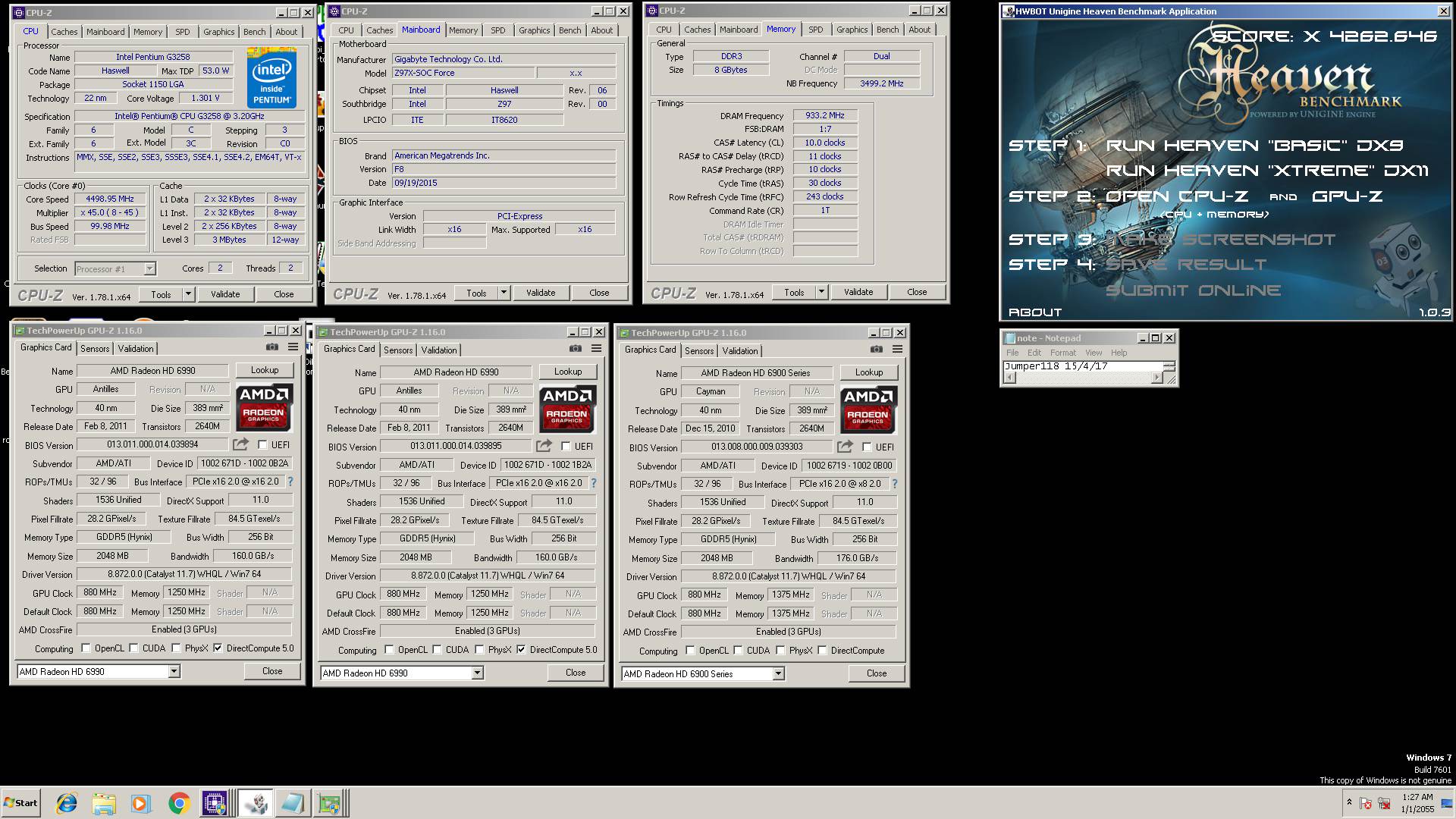
Task: Open AMD Radeon HD 6900 Series selector dropdown
Action: tap(778, 673)
